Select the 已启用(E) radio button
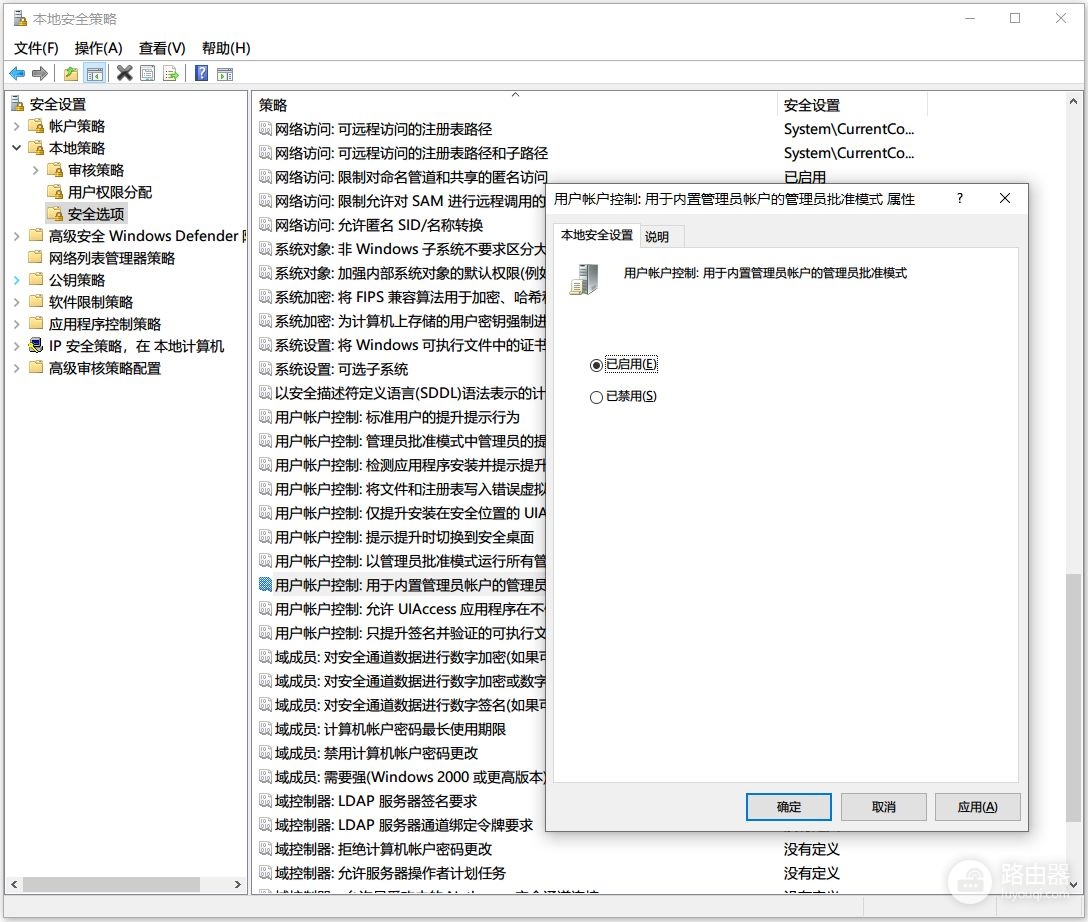1088x922 pixels. tap(596, 365)
